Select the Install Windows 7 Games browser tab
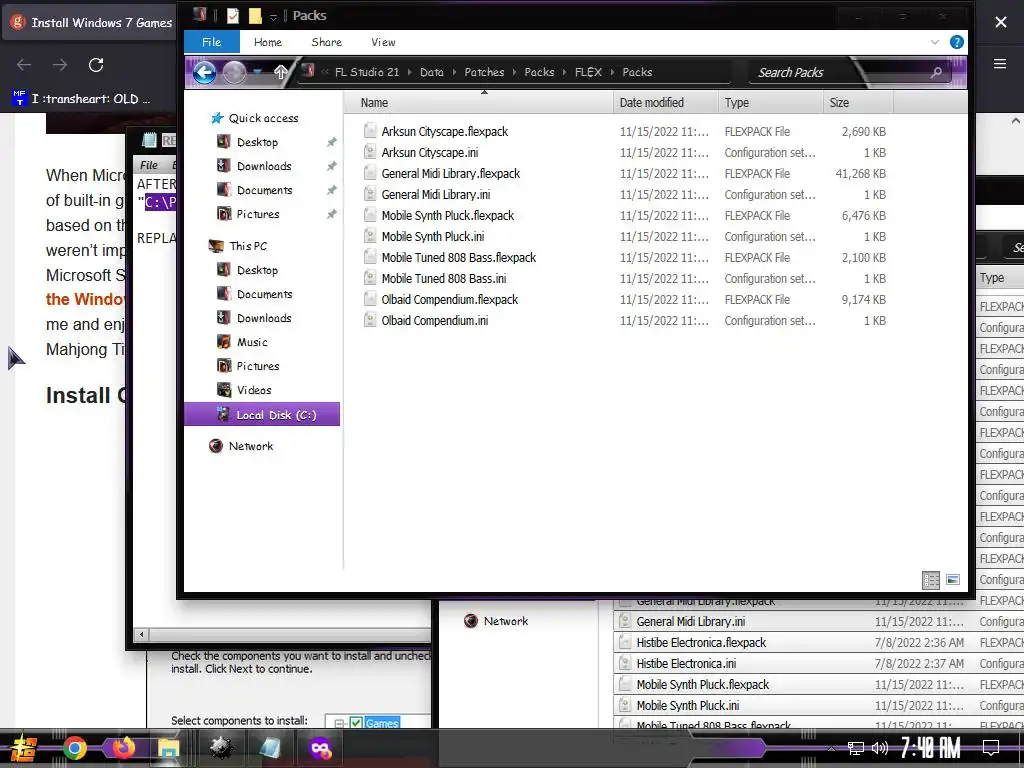Viewport: 1024px width, 768px height. tap(91, 22)
